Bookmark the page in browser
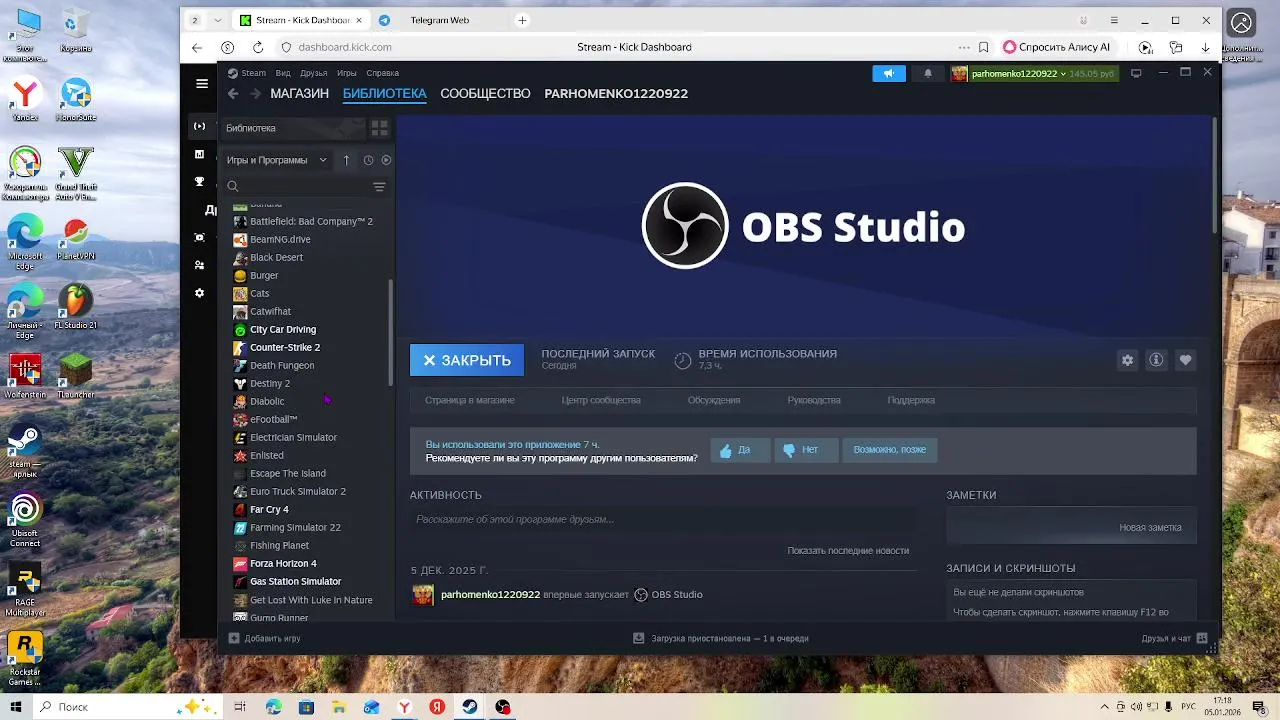Image resolution: width=1280 pixels, height=720 pixels. pyautogui.click(x=984, y=47)
